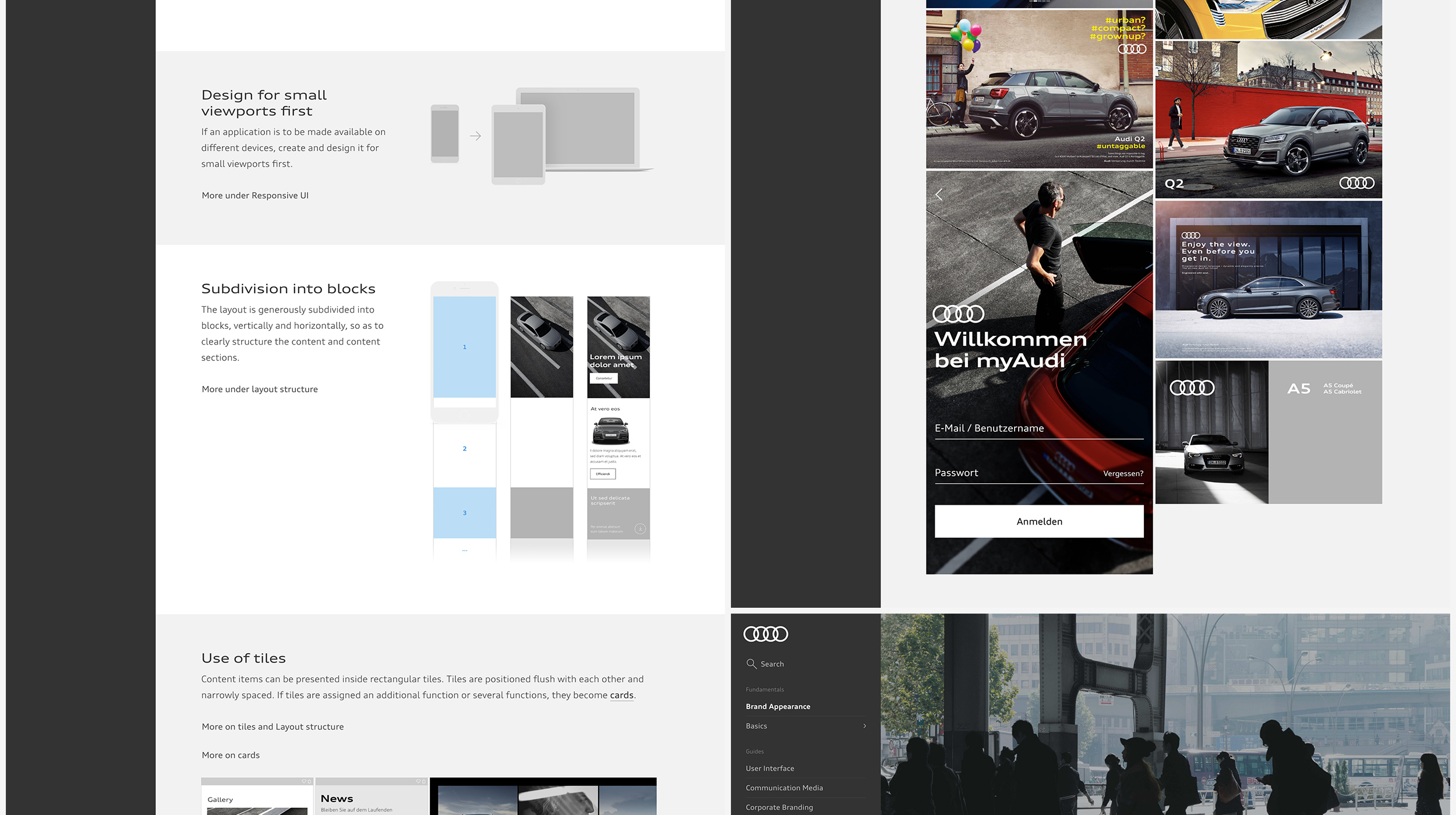
Task: Open the More under layout structure link
Action: (260, 389)
